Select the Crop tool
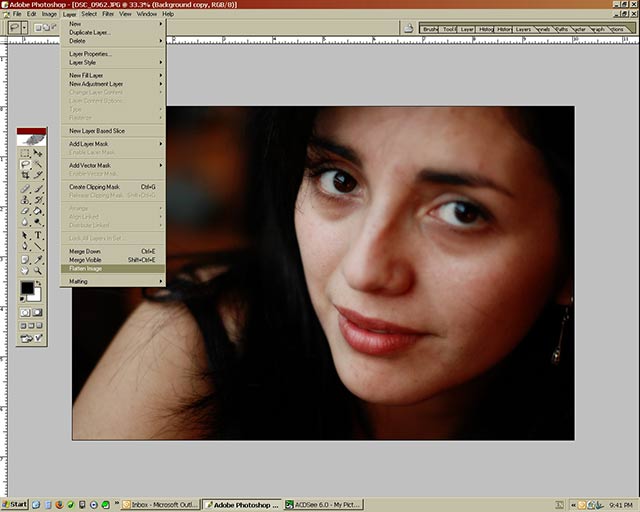The width and height of the screenshot is (640, 512). (x=25, y=175)
